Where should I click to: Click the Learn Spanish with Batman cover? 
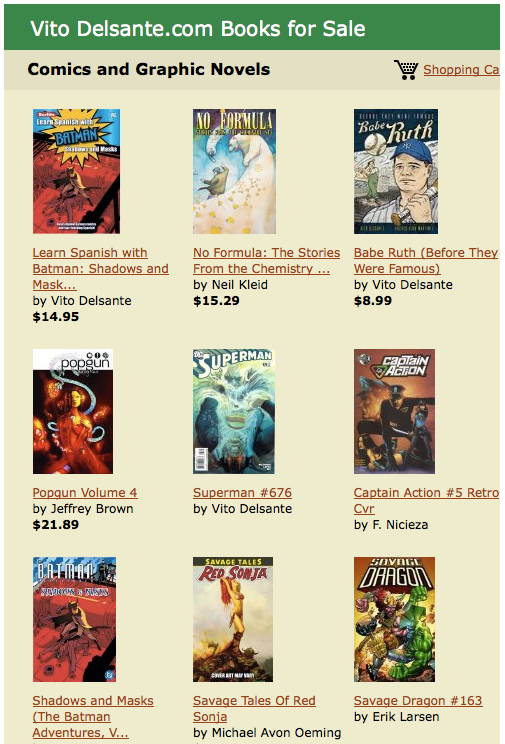(76, 171)
